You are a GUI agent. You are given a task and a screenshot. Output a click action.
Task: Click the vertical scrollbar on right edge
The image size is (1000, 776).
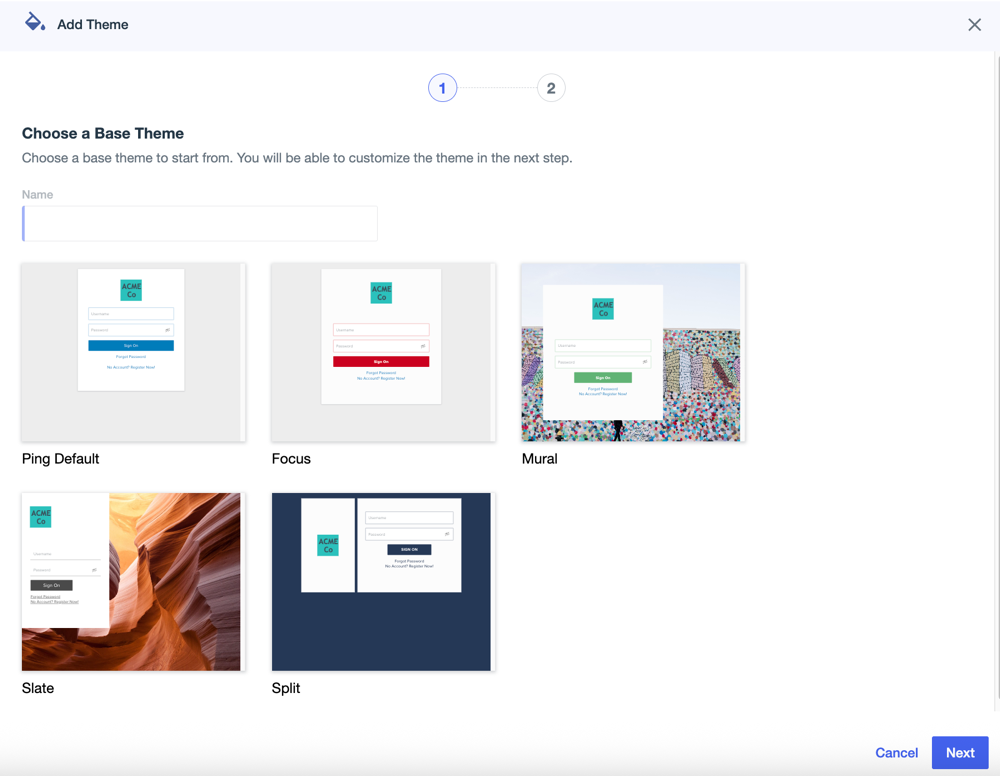point(996,380)
